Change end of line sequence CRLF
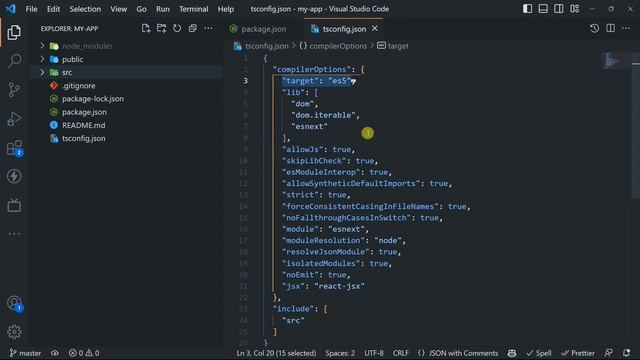 pyautogui.click(x=400, y=353)
